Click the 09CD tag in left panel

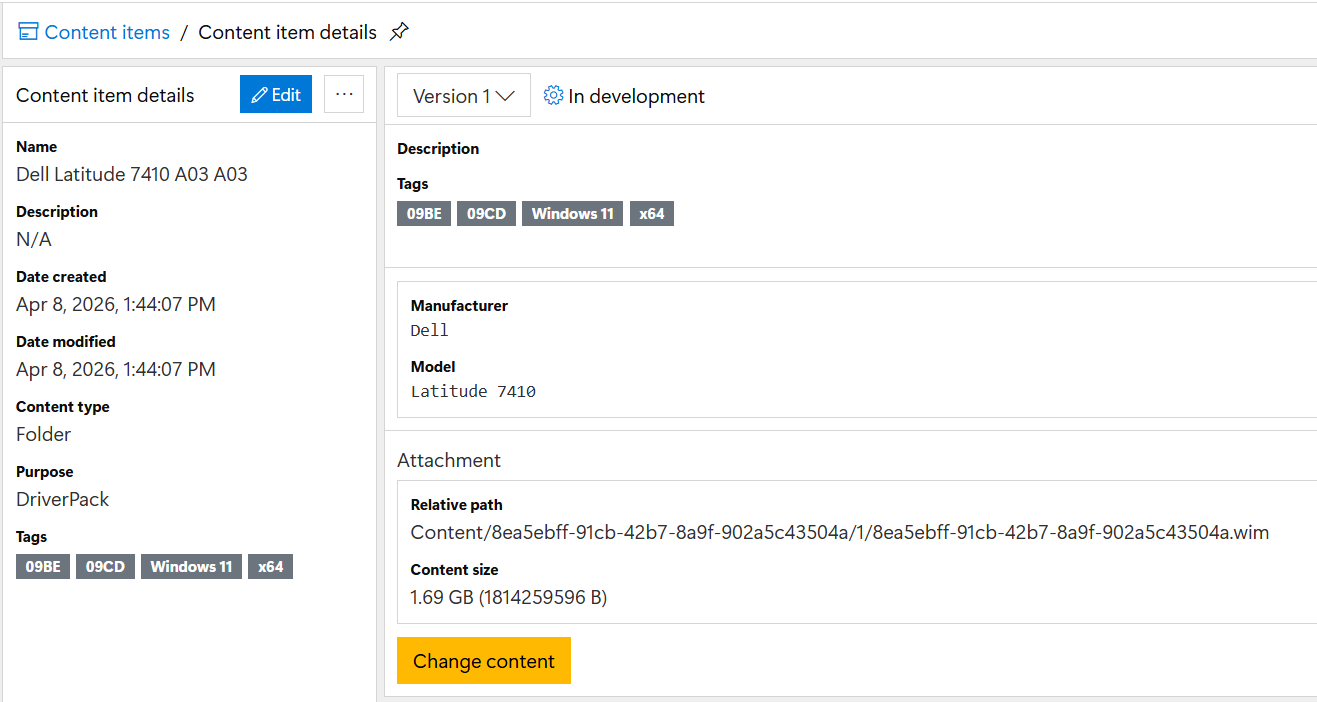click(105, 567)
